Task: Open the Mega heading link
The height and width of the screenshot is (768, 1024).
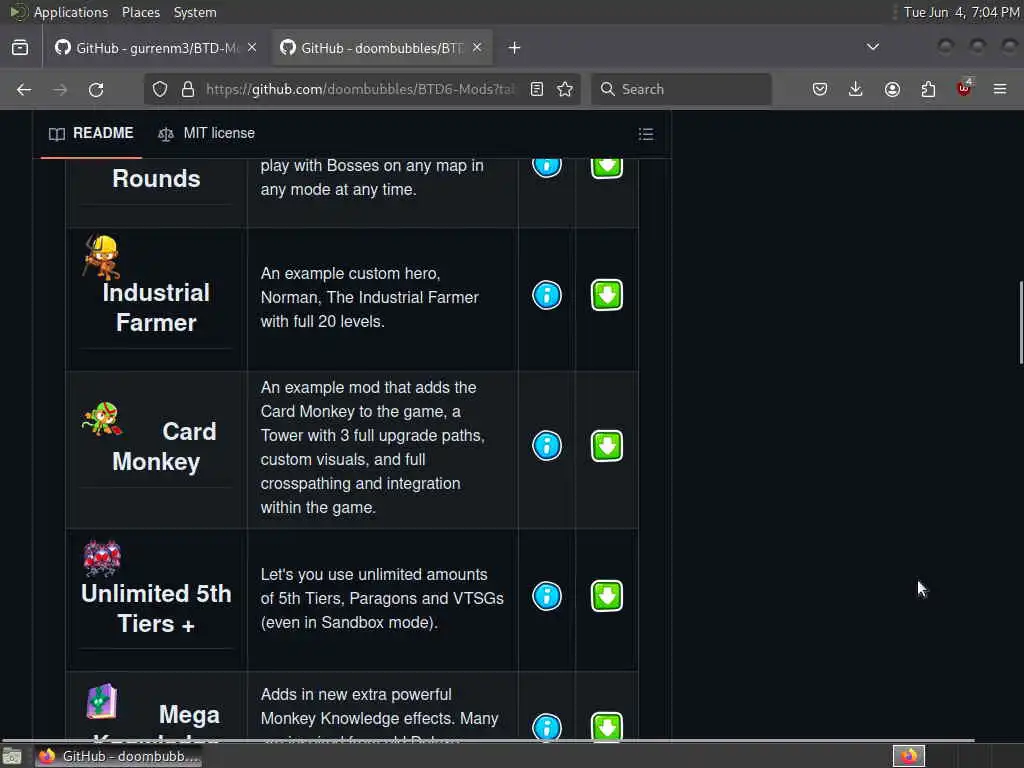Action: [x=189, y=714]
